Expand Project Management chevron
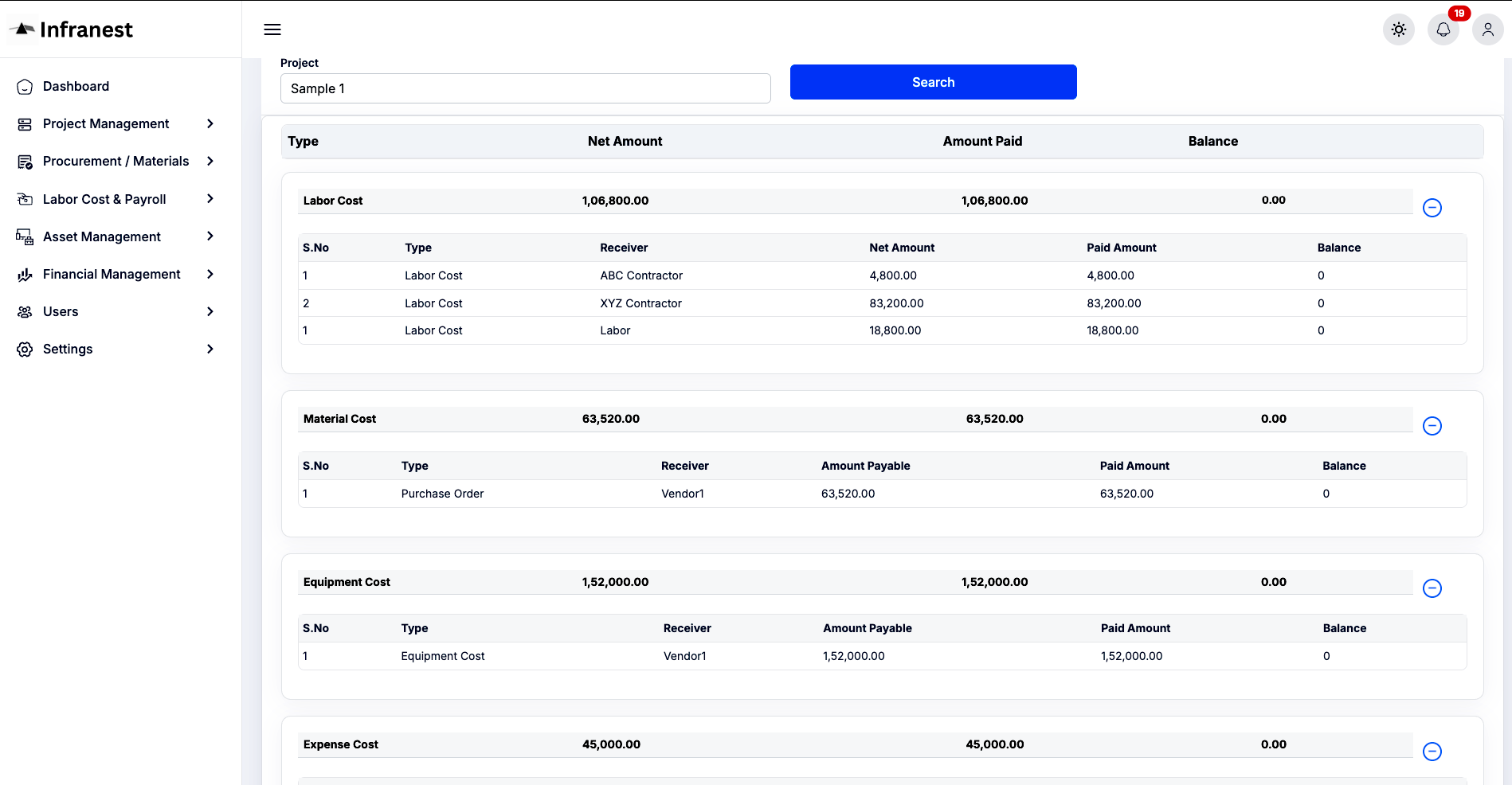Screen dimensions: 1512x785 click(x=210, y=123)
